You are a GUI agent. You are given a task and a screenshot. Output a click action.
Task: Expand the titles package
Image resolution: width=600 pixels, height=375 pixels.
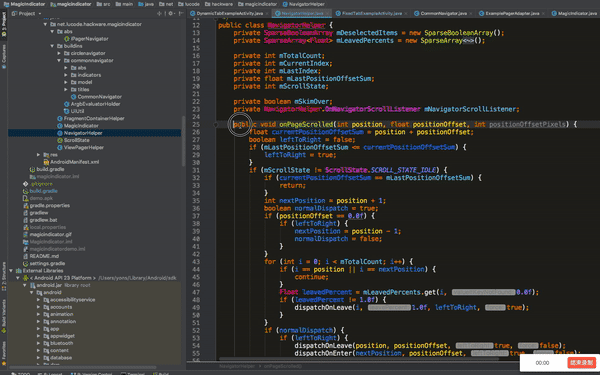pyautogui.click(x=66, y=90)
